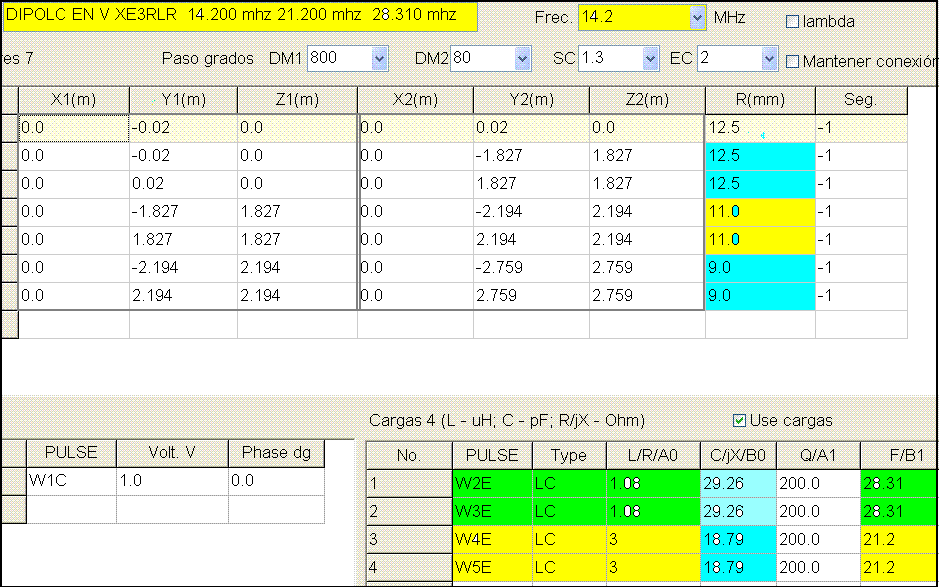Select the Type LC cell of load 1
This screenshot has height=587, width=939.
tap(569, 484)
